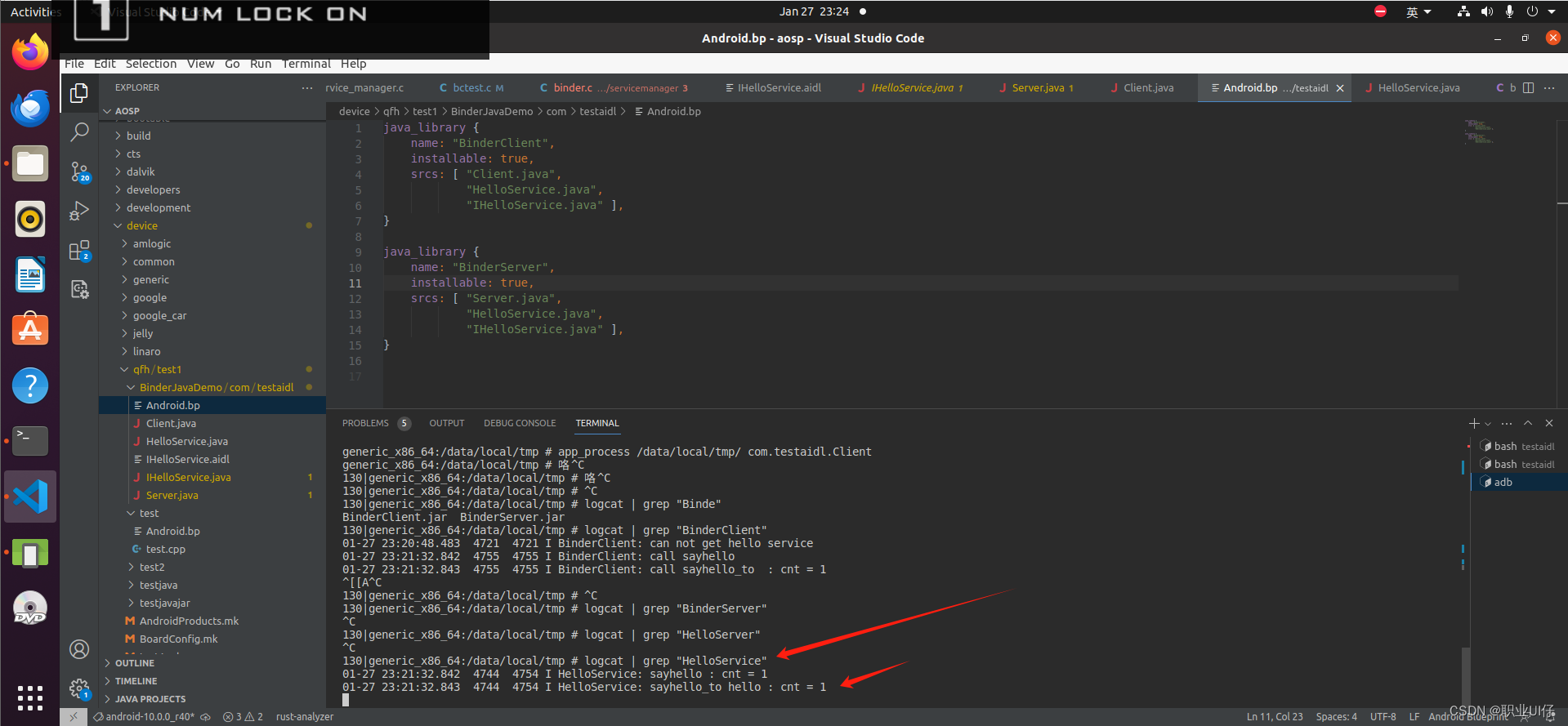Open the Explorer view in activity bar
This screenshot has height=726, width=1568.
(x=79, y=93)
